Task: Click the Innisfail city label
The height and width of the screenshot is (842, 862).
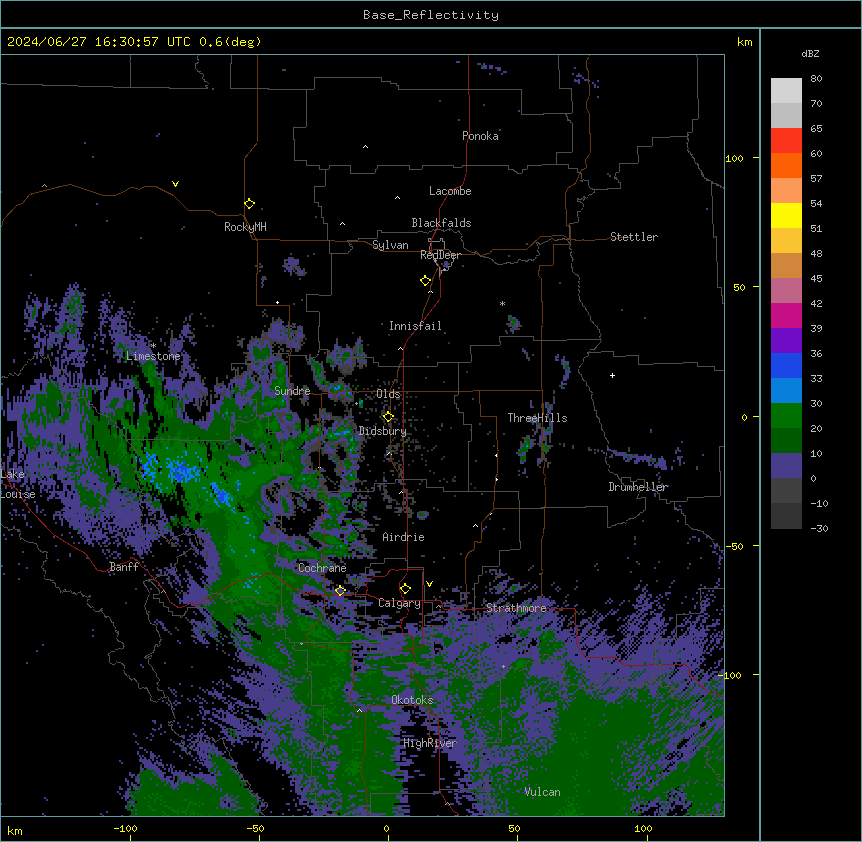Action: click(415, 326)
